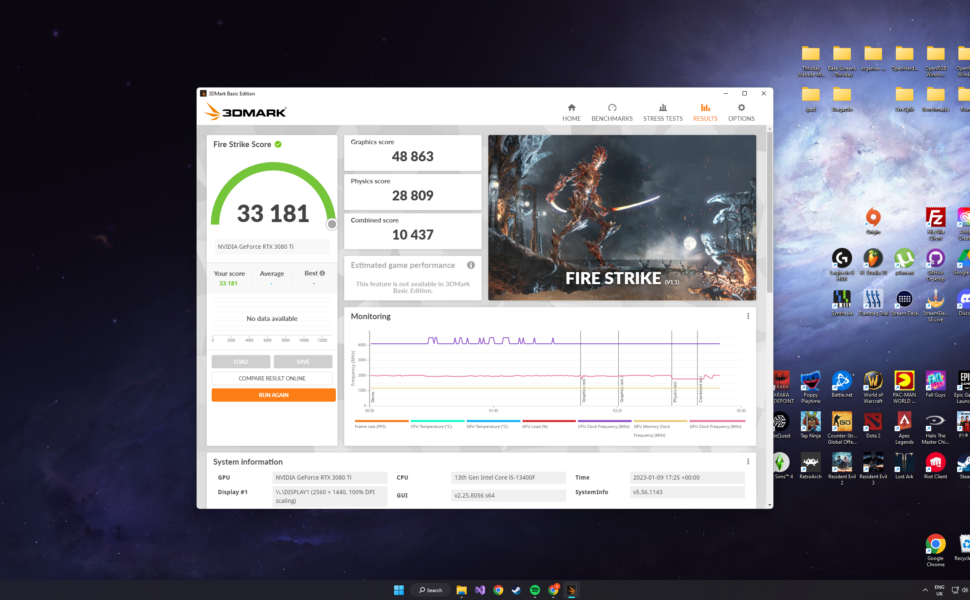The width and height of the screenshot is (970, 600).
Task: Select the Stream Deck desktop shortcut
Action: 904,303
